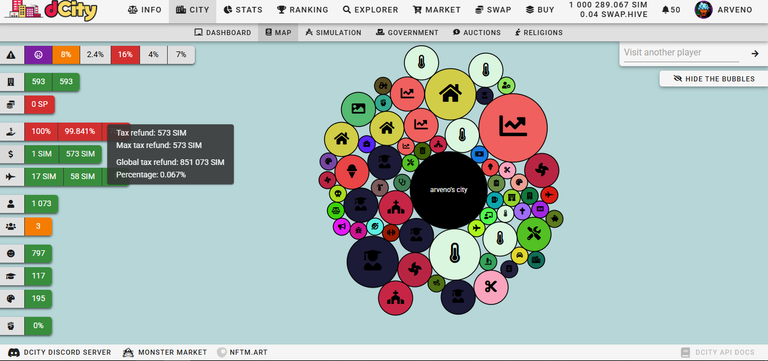Screen dimensions: 768x361
Task: Open the Monster Market link
Action: (x=165, y=352)
